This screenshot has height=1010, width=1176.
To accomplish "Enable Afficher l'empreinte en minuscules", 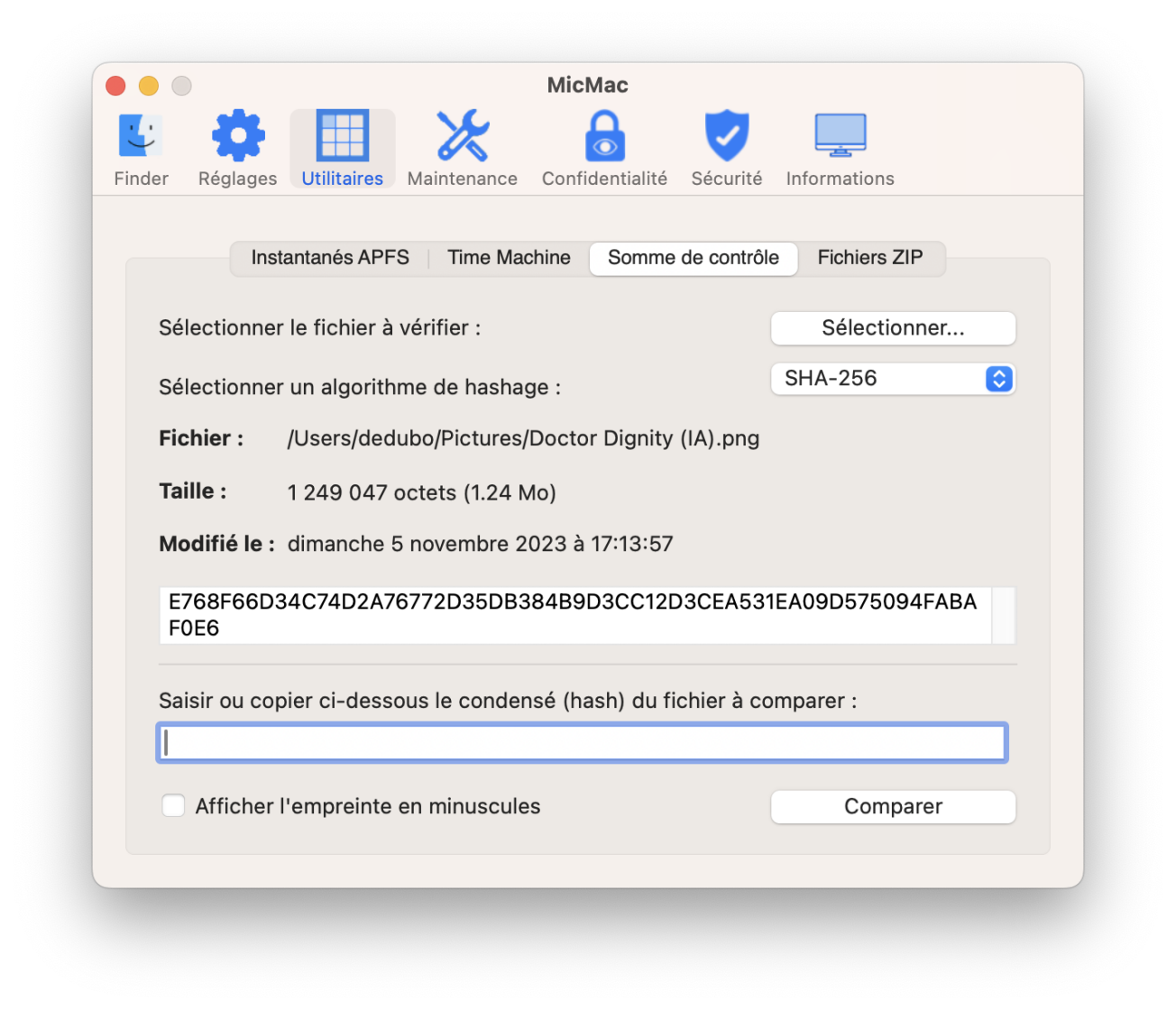I will pyautogui.click(x=173, y=806).
